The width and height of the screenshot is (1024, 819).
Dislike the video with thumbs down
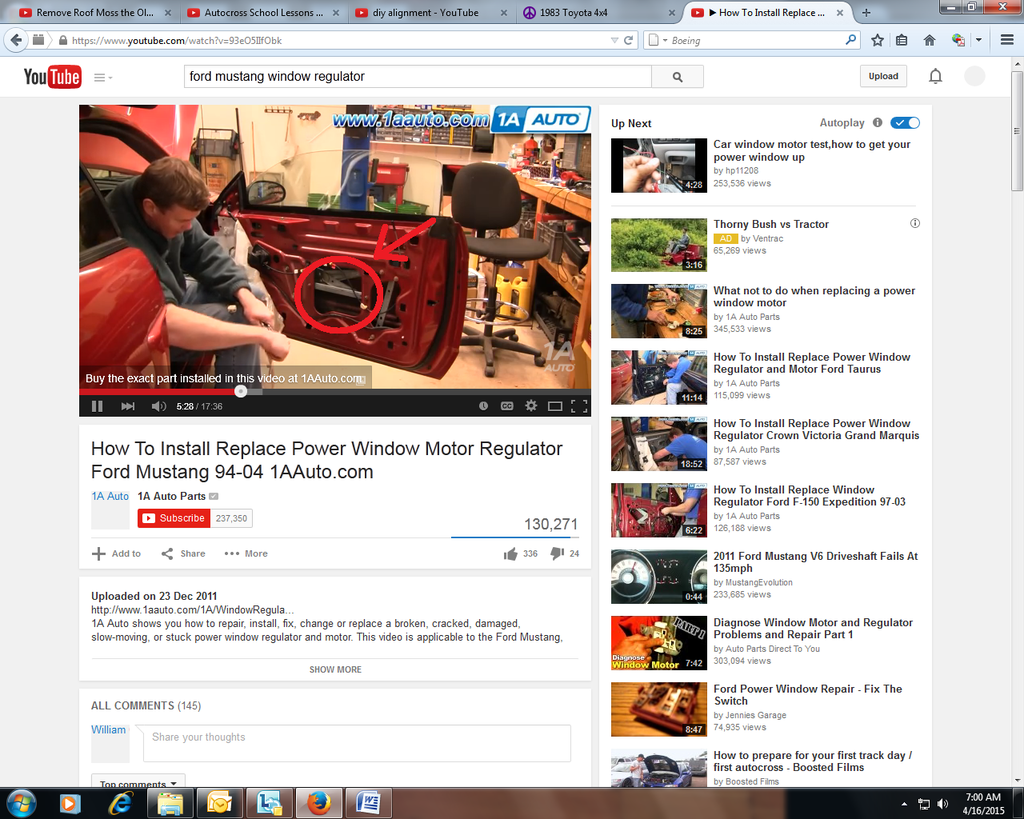(x=556, y=554)
